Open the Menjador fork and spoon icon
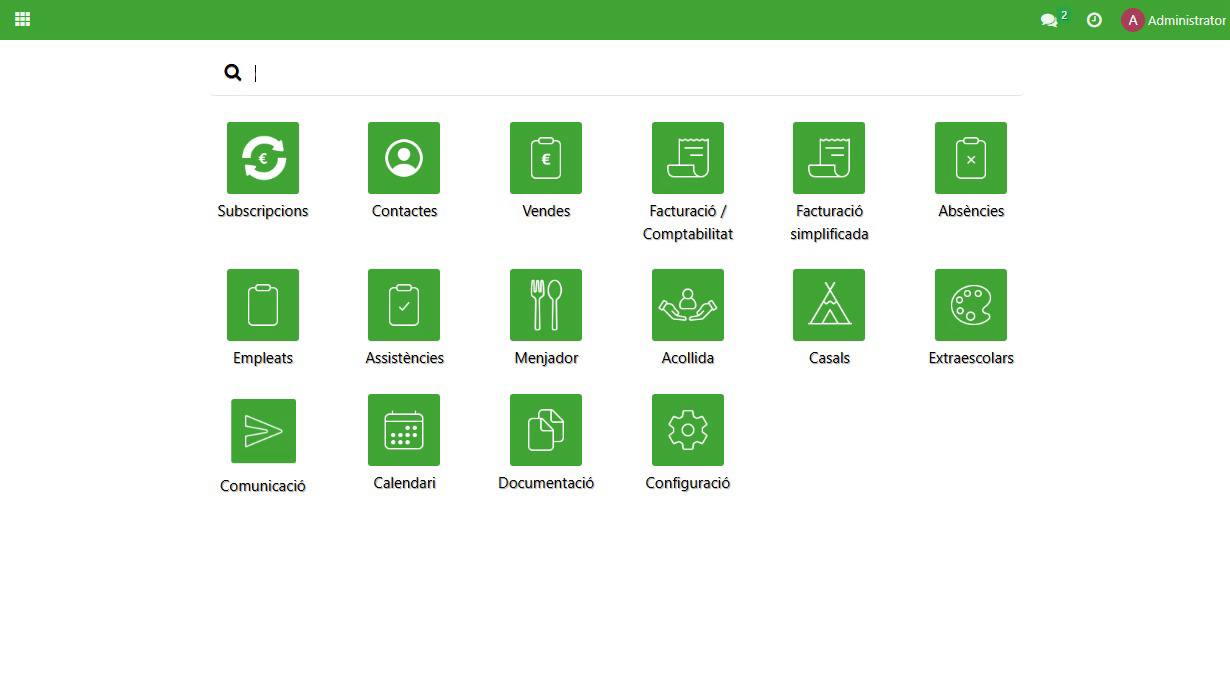This screenshot has width=1230, height=681. point(546,305)
